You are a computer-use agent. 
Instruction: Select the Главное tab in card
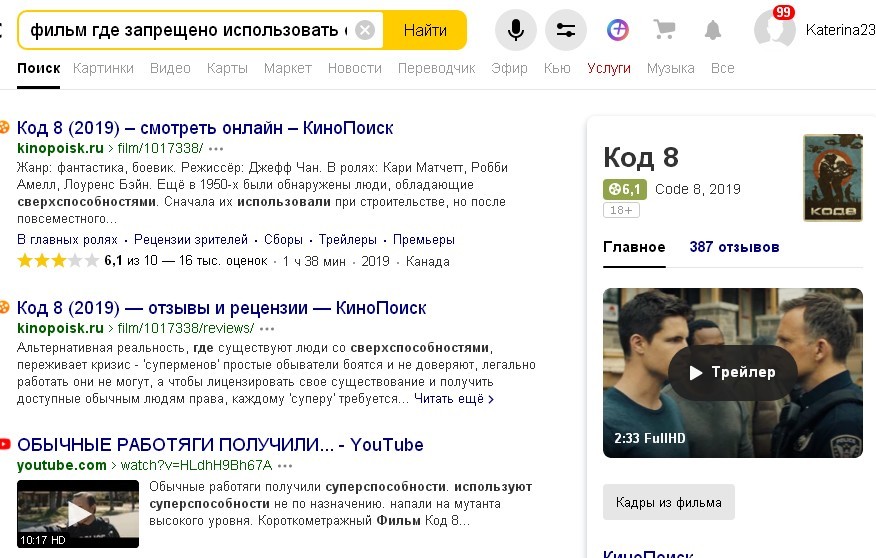634,247
